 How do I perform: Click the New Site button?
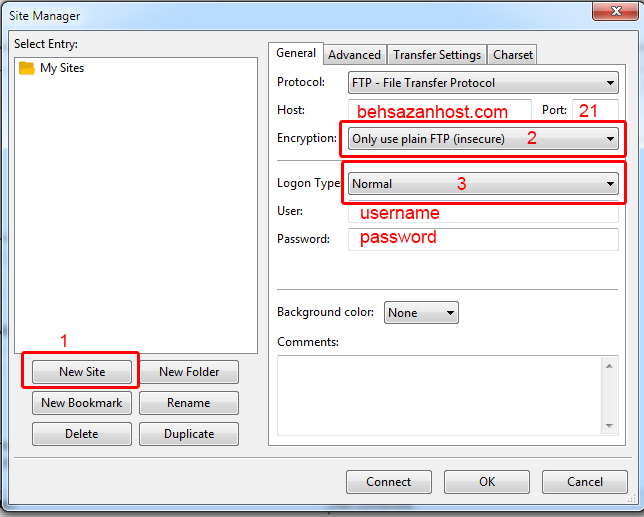click(x=82, y=372)
